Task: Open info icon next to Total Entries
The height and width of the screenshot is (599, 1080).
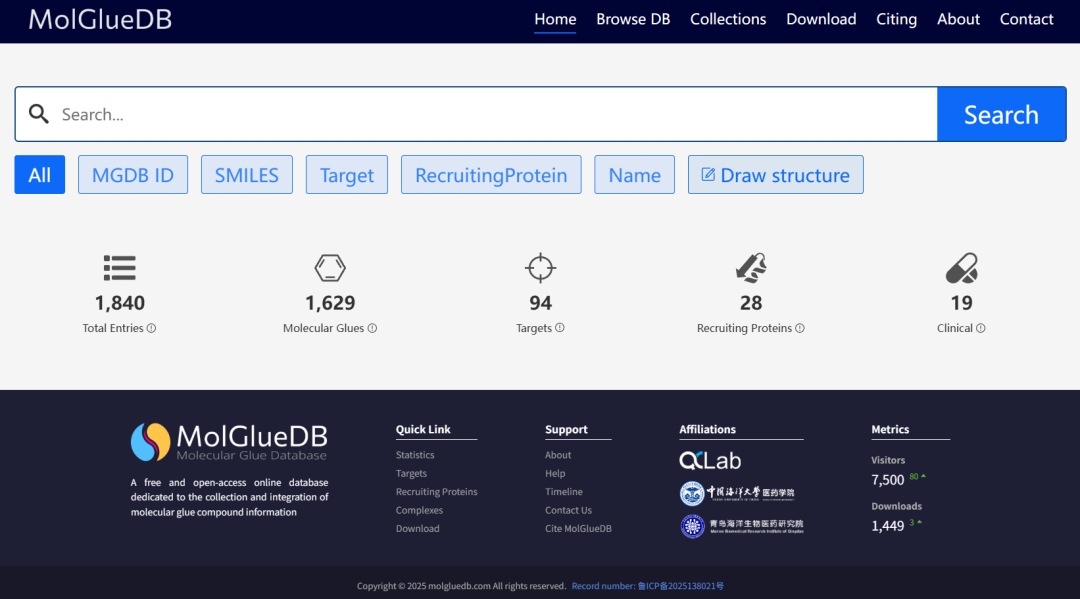Action: [152, 328]
